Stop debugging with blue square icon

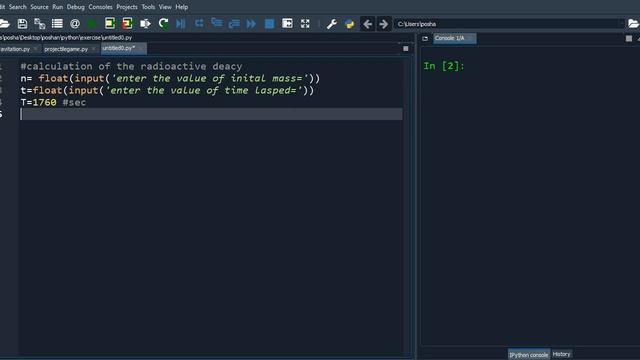[x=269, y=24]
